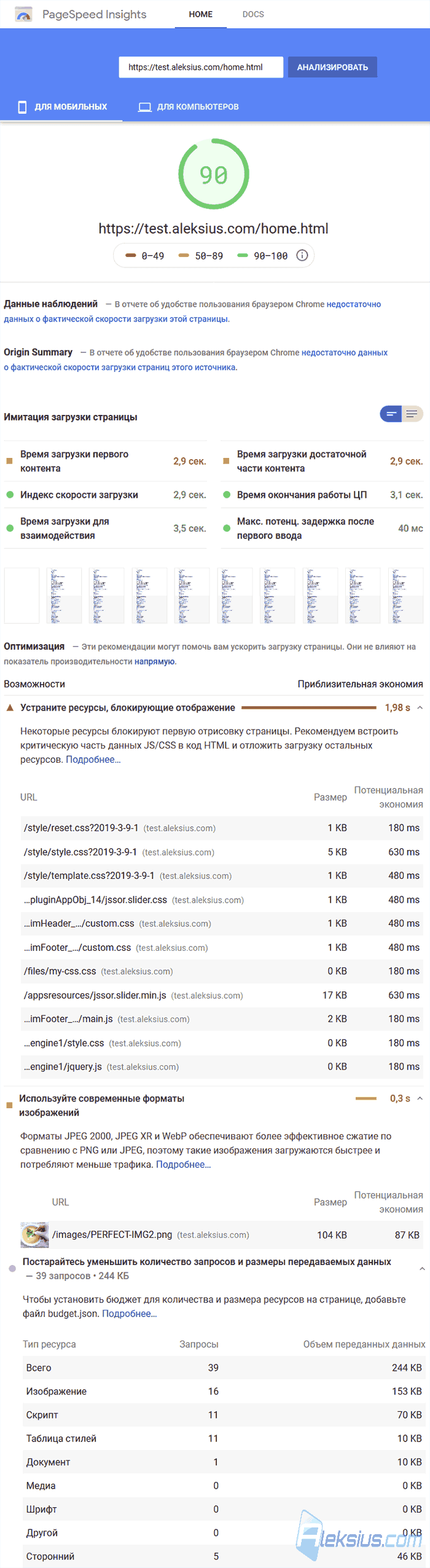This screenshot has height=1568, width=430.
Task: Click green circle icon for Время загрузки для взаимодействия
Action: (10, 527)
